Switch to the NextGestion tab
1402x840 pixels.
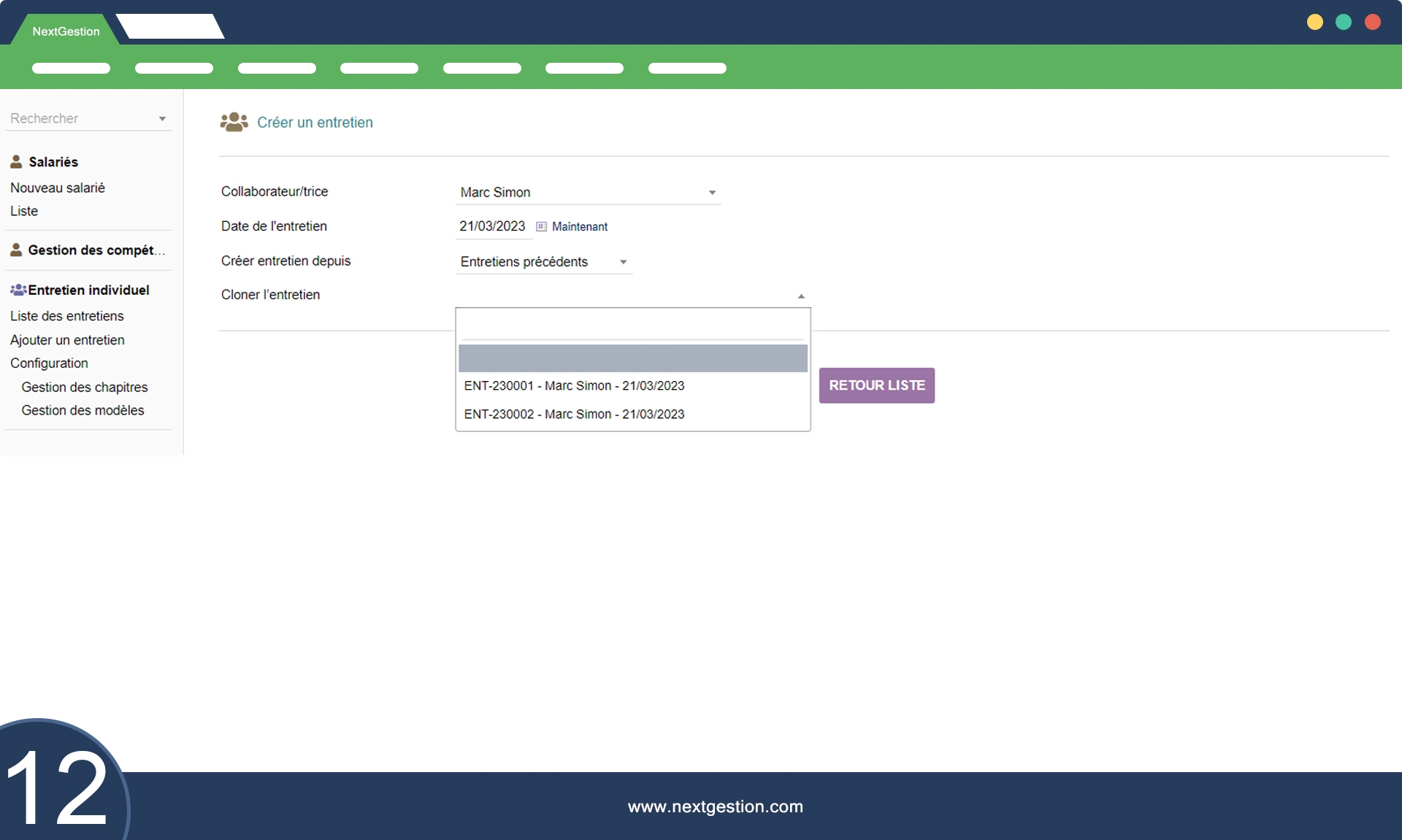pos(66,31)
